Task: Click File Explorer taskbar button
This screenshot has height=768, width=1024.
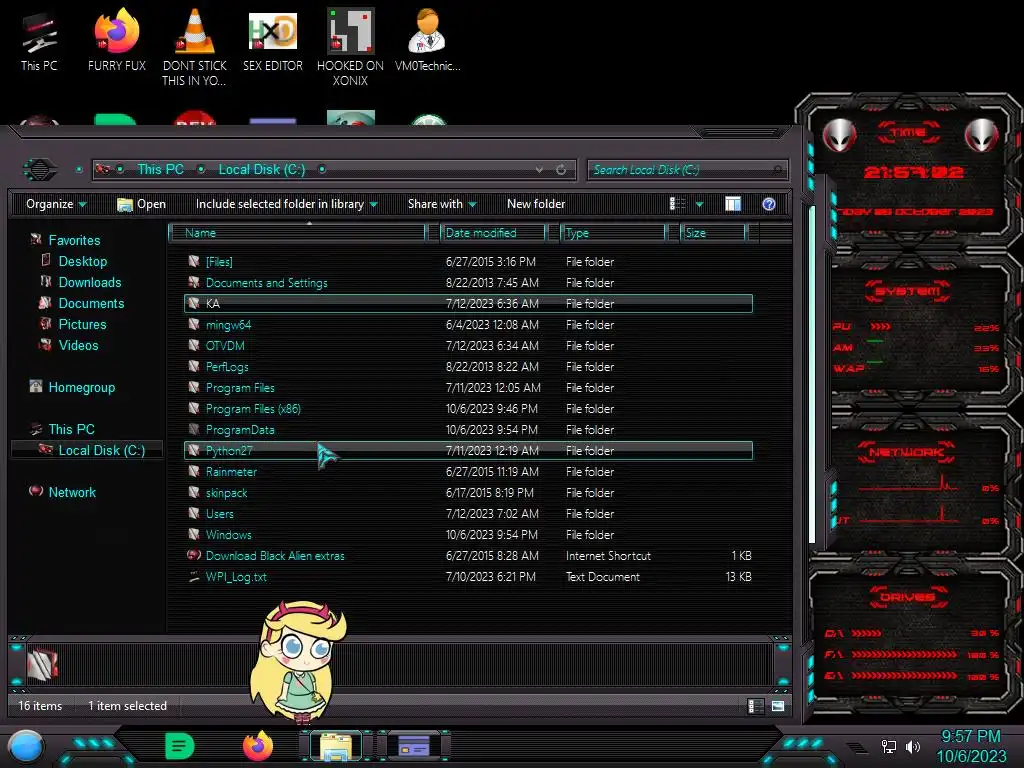Action: click(x=336, y=746)
